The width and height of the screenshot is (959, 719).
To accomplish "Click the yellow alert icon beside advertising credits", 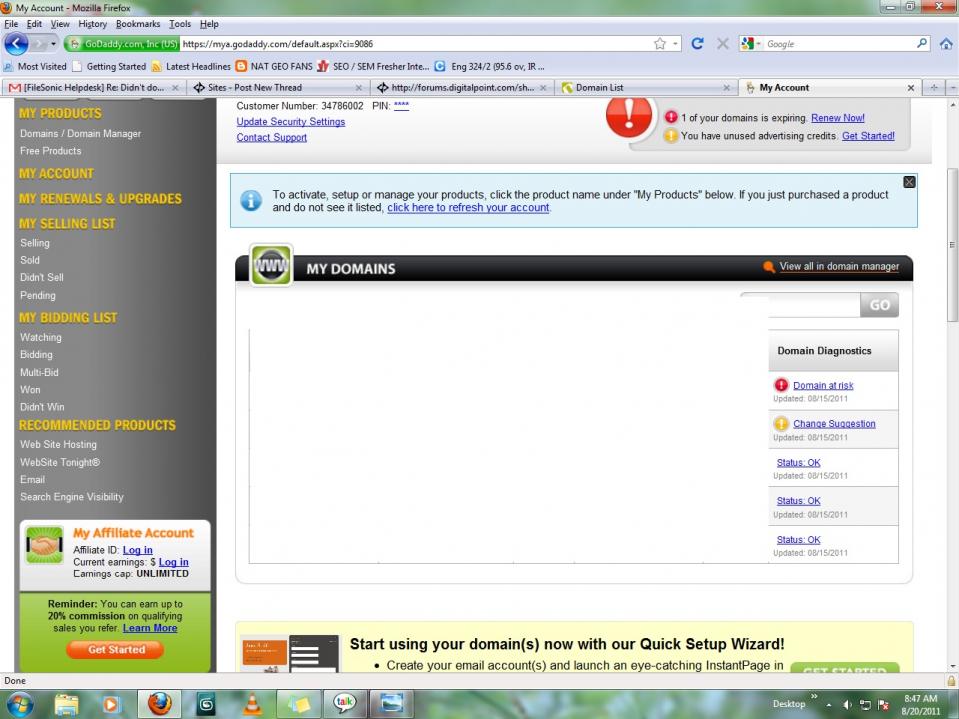I will [x=671, y=135].
